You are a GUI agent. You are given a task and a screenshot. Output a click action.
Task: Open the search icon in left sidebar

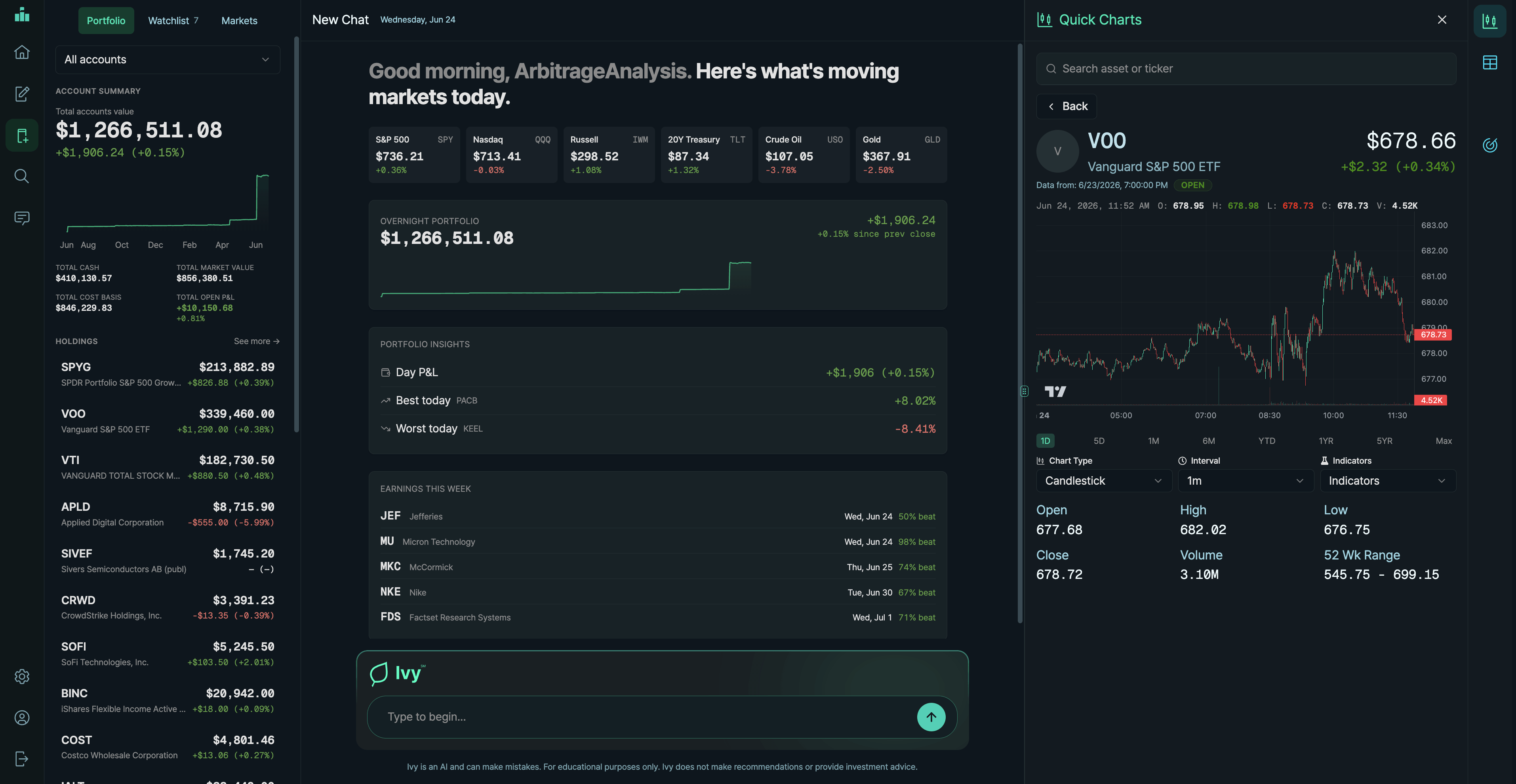pyautogui.click(x=22, y=176)
